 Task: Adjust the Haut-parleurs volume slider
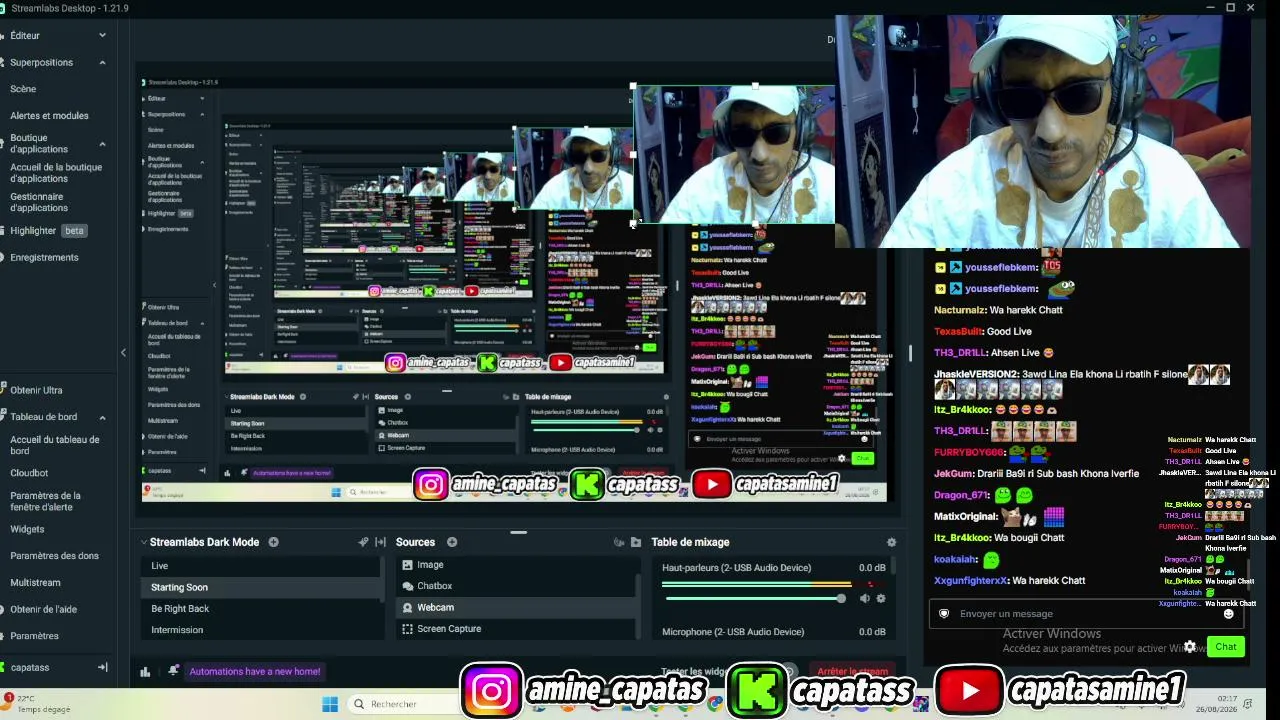coord(755,598)
